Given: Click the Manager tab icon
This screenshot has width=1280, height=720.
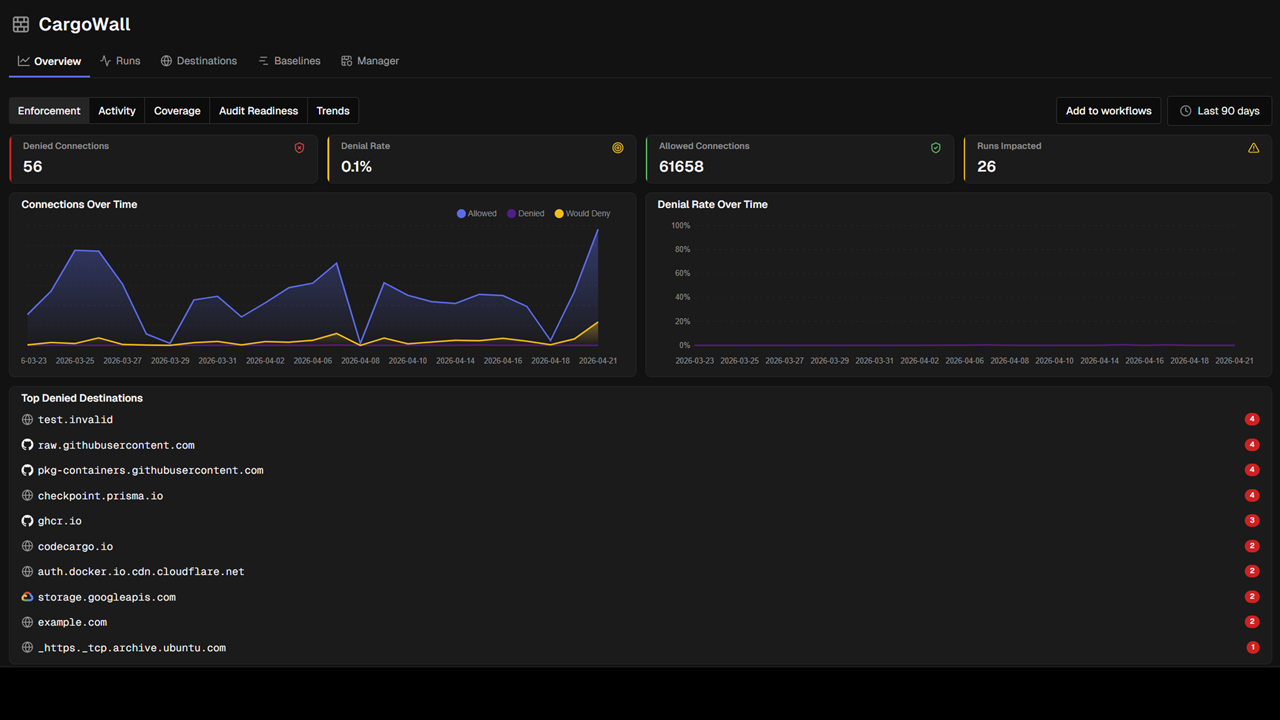Looking at the screenshot, I should 346,61.
